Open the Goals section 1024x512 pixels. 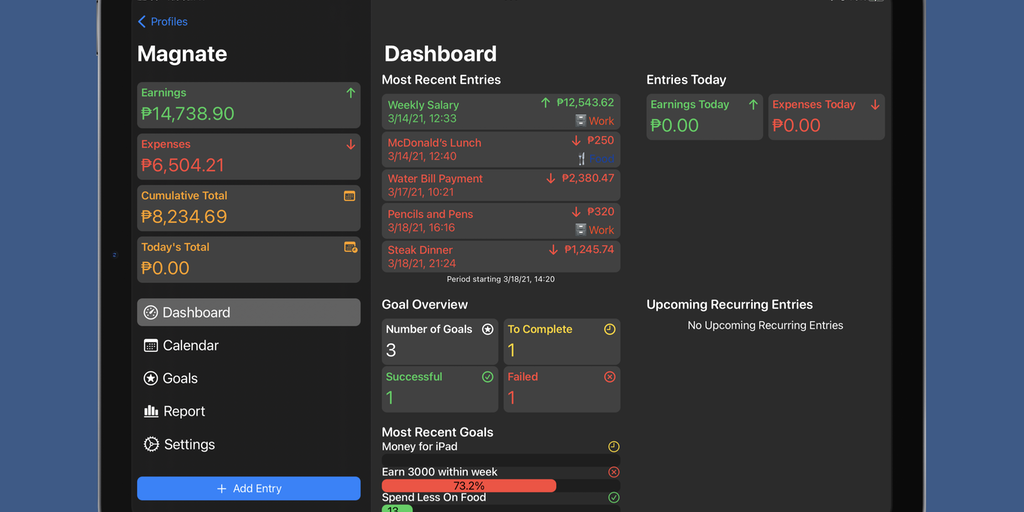(248, 378)
